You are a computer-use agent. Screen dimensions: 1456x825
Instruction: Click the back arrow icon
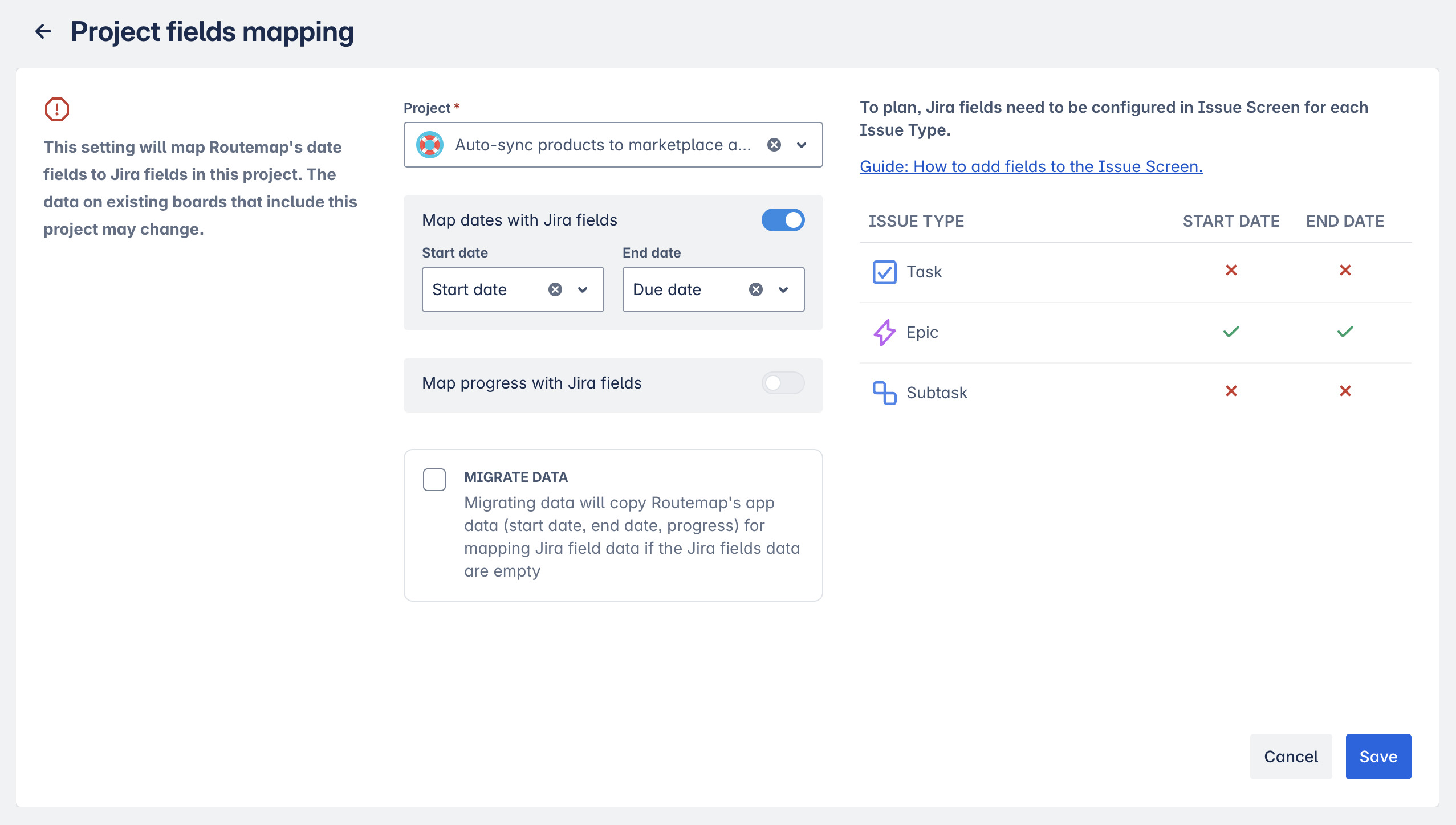pos(43,31)
